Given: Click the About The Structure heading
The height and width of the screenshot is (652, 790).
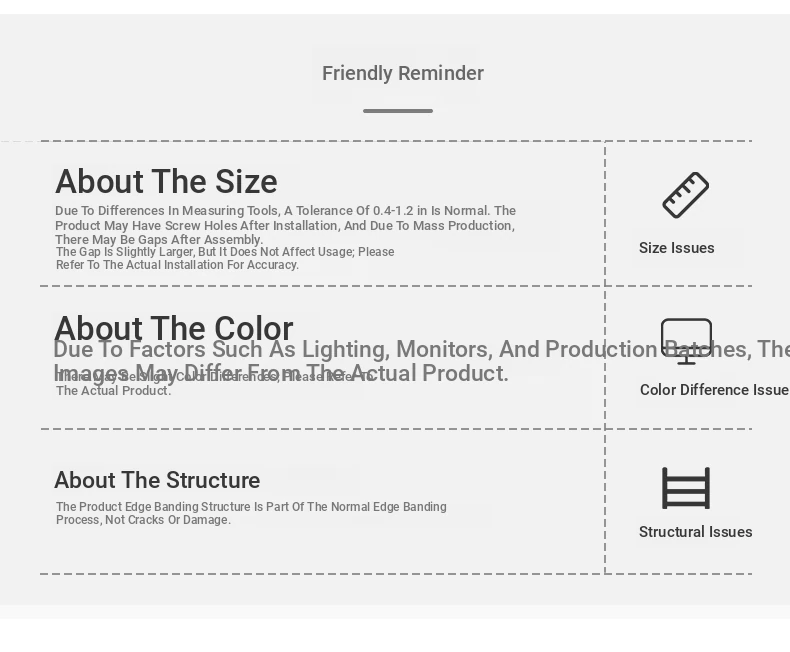Looking at the screenshot, I should [x=157, y=480].
